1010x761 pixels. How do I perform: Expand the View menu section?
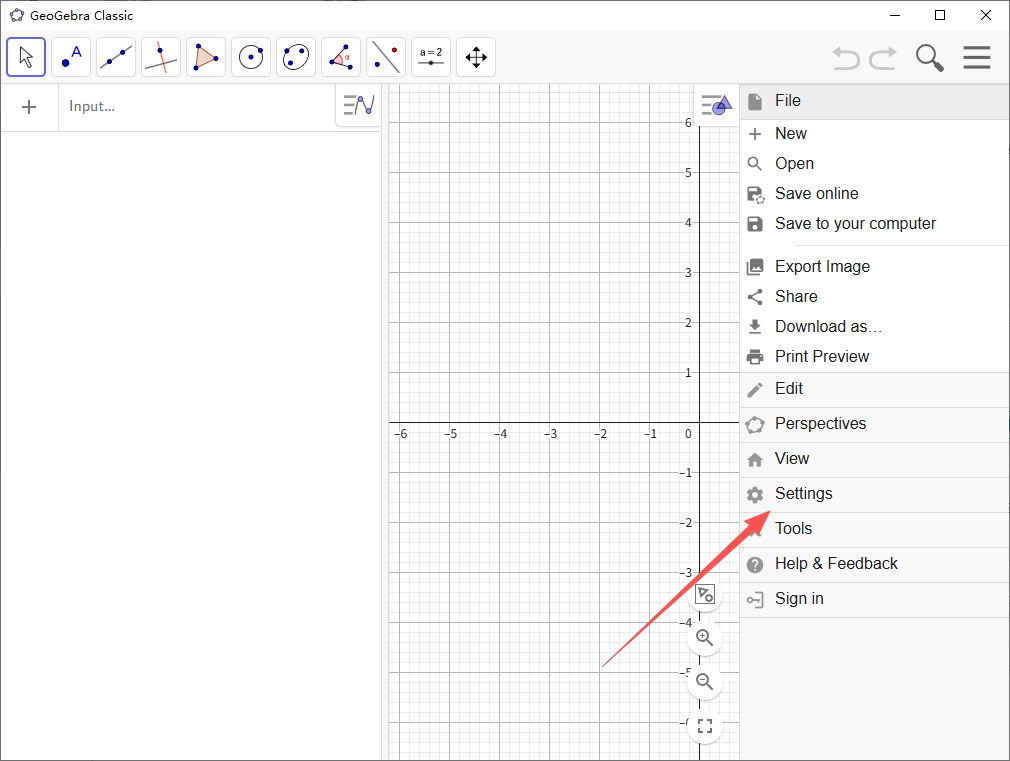point(875,459)
